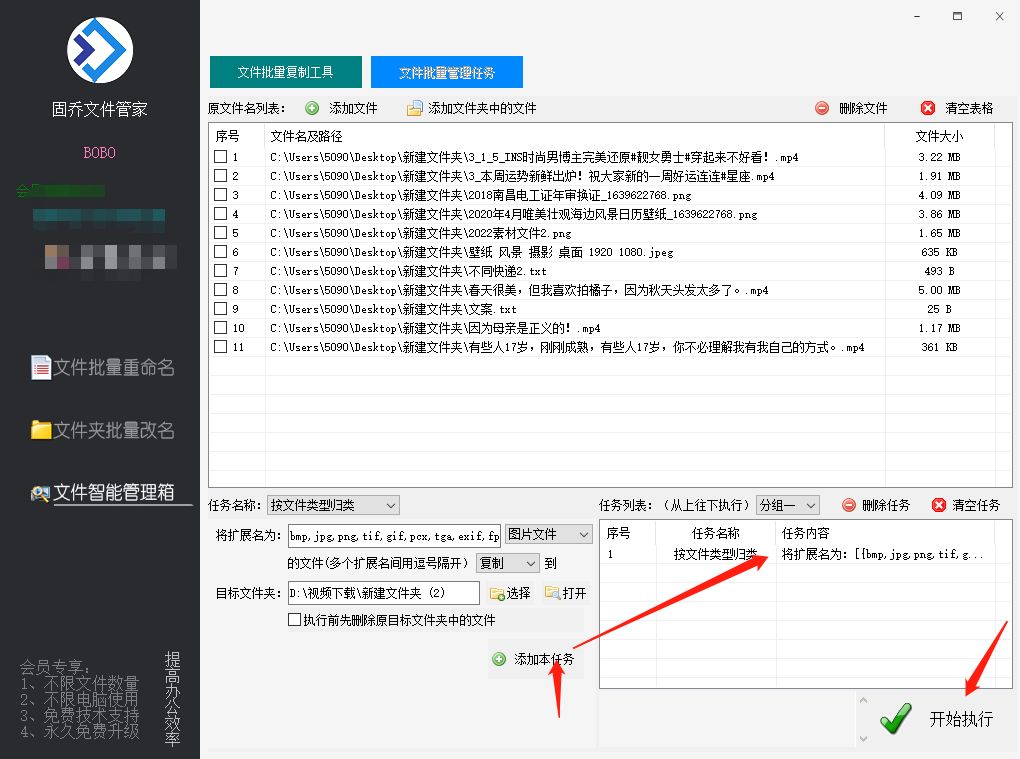Click the Clear Table (清空表格) red X icon
Viewport: 1020px width, 759px height.
[x=929, y=109]
